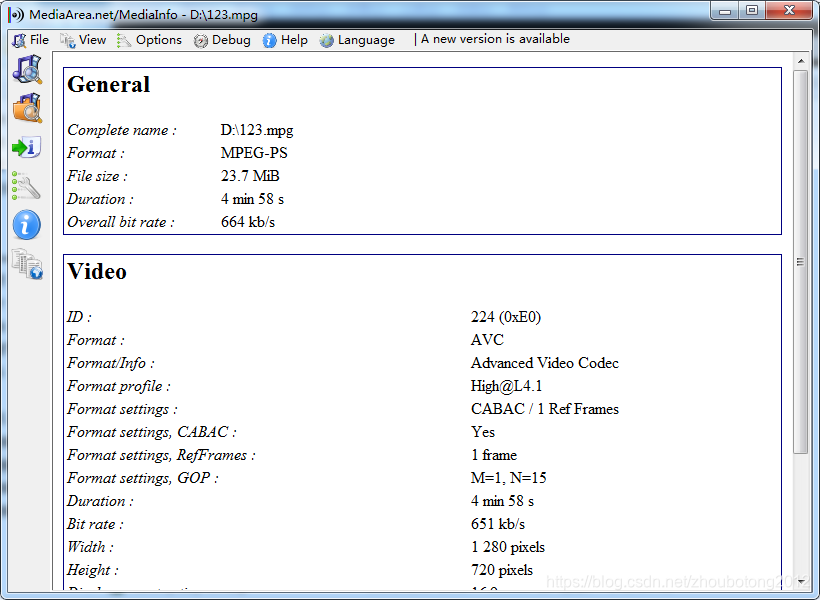Click the Open Folder sidebar icon
The height and width of the screenshot is (600, 820).
click(x=27, y=108)
